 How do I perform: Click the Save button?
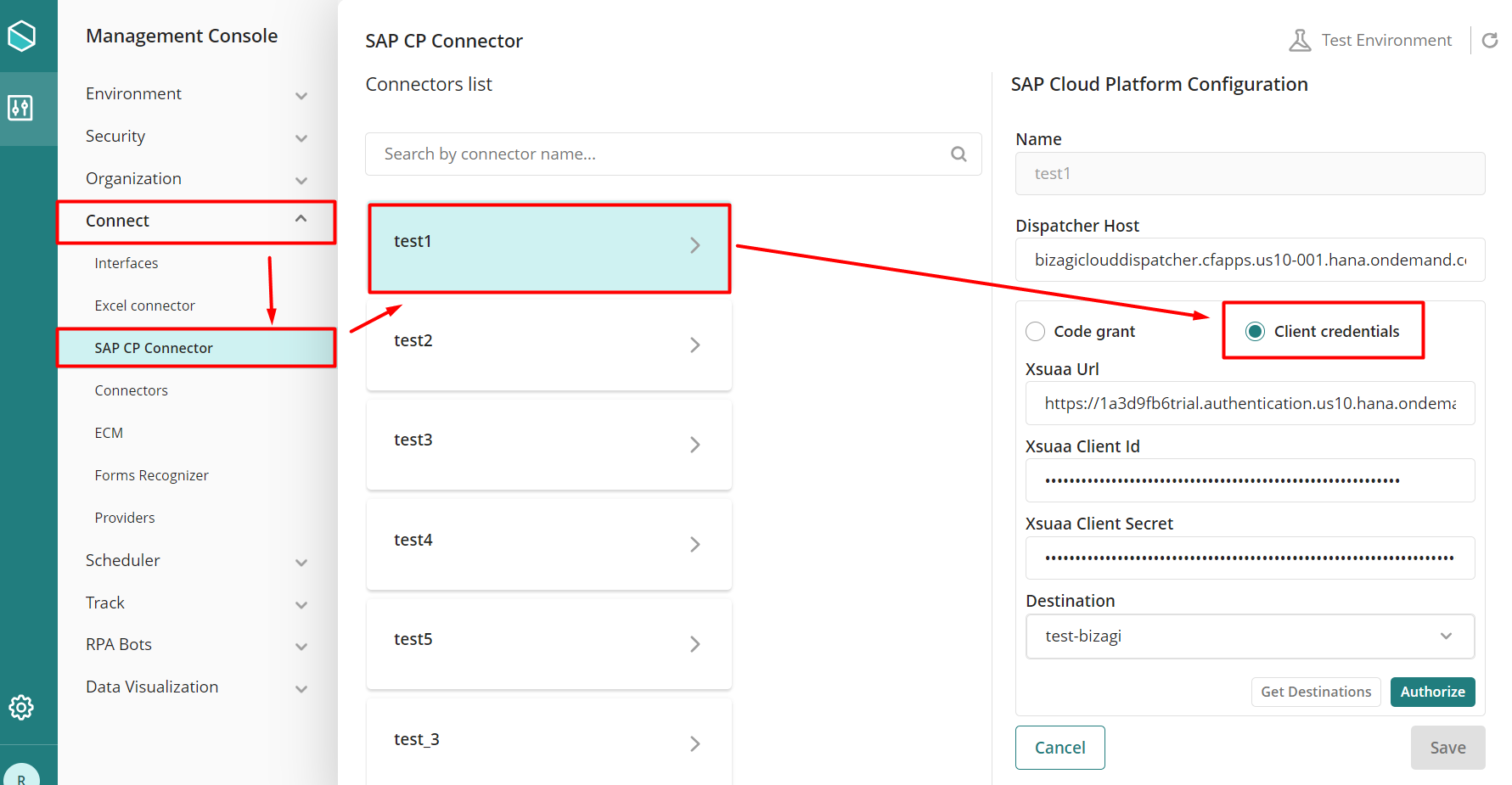(x=1448, y=748)
